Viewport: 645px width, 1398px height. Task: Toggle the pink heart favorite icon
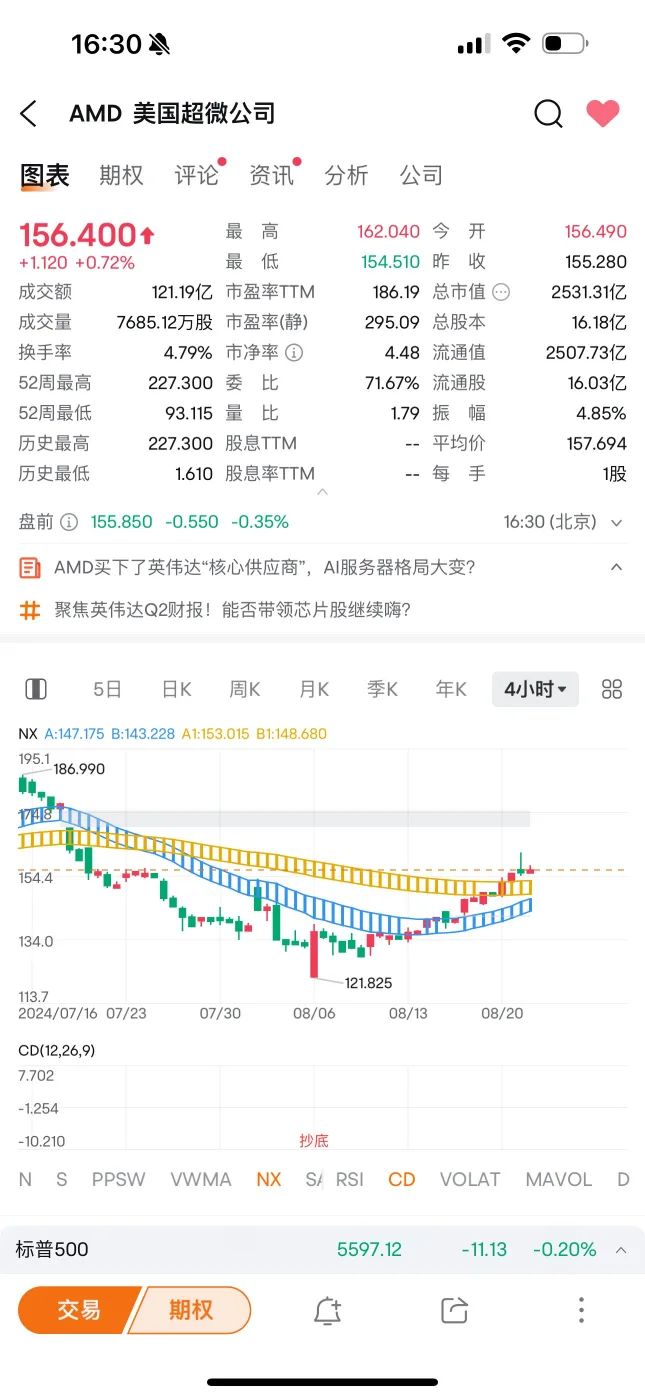coord(603,114)
